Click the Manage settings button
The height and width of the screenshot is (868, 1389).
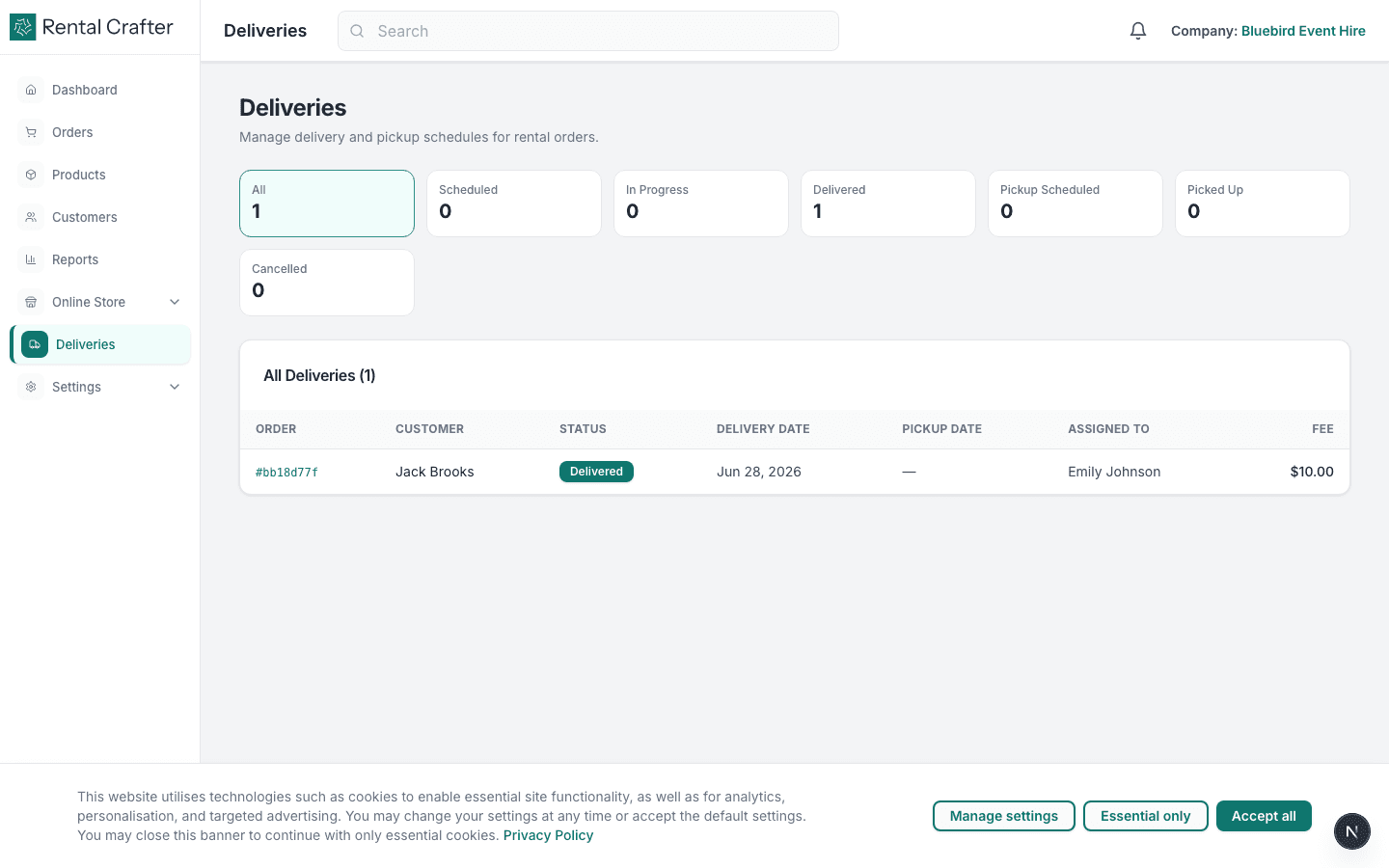[x=1004, y=816]
